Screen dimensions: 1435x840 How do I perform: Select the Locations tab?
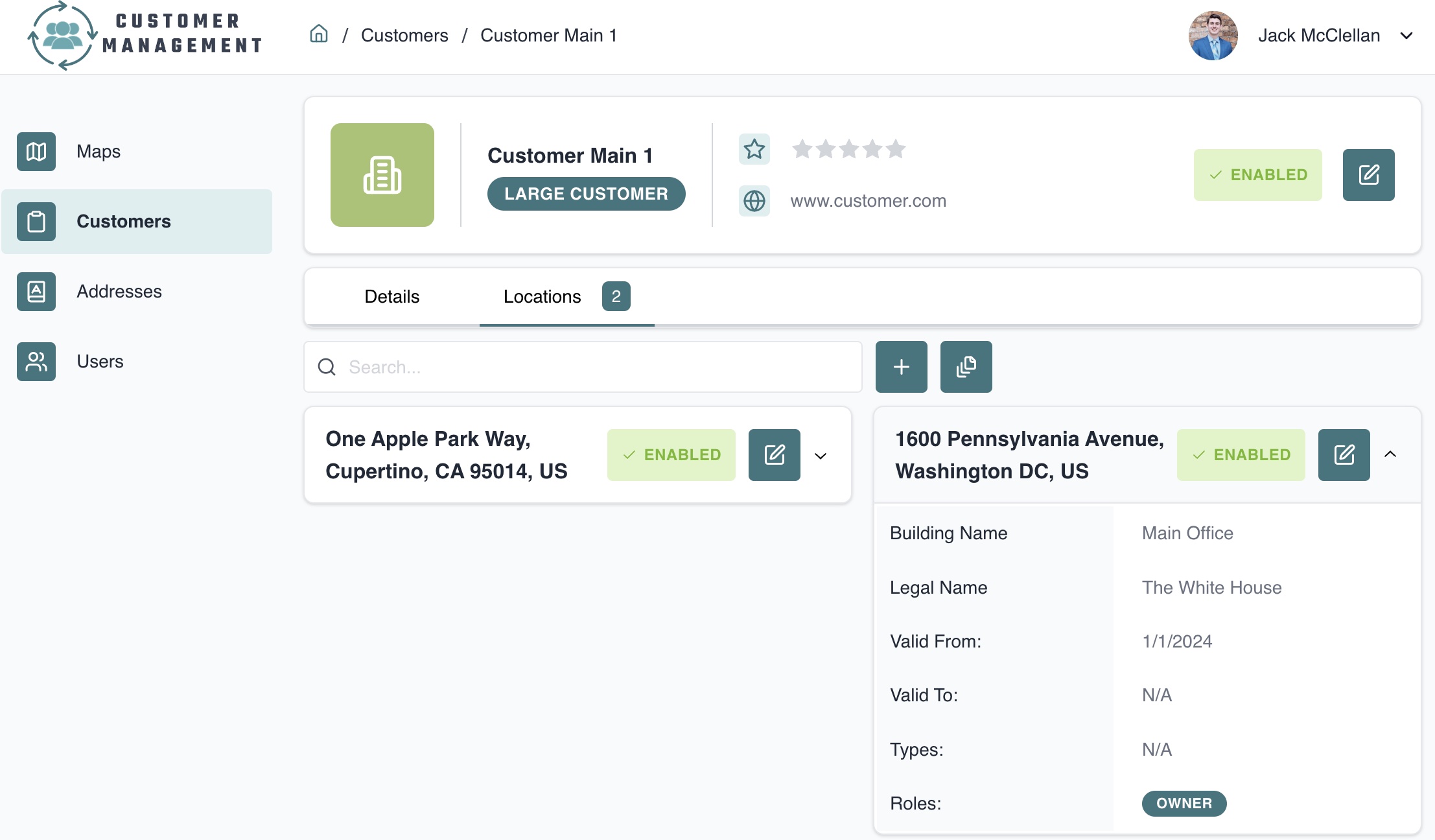(x=542, y=297)
